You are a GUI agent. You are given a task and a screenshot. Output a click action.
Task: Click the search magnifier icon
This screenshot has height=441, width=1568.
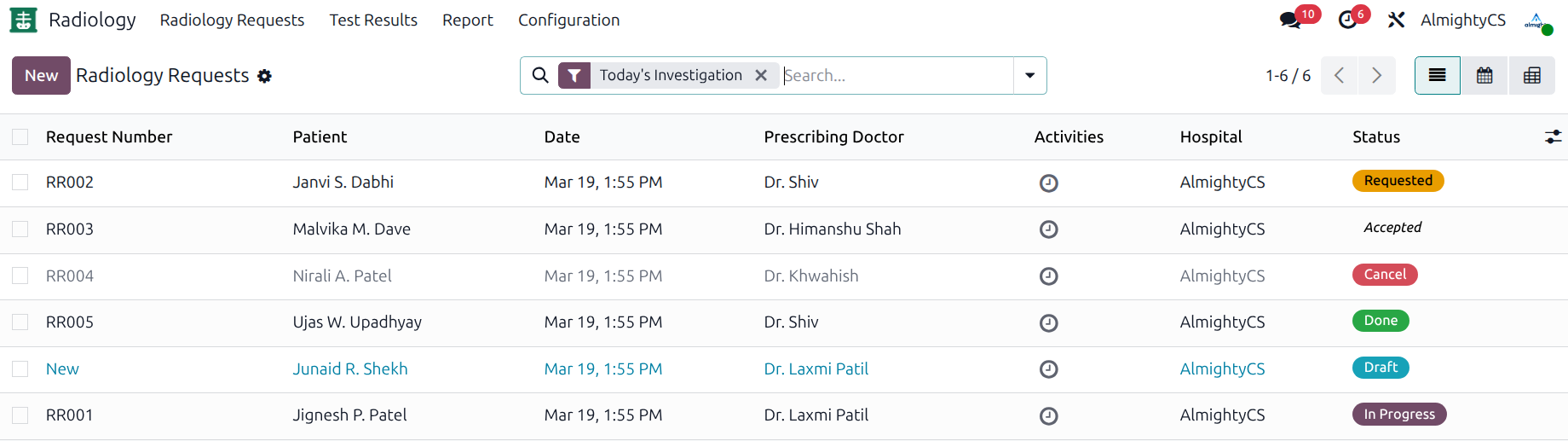[x=540, y=75]
